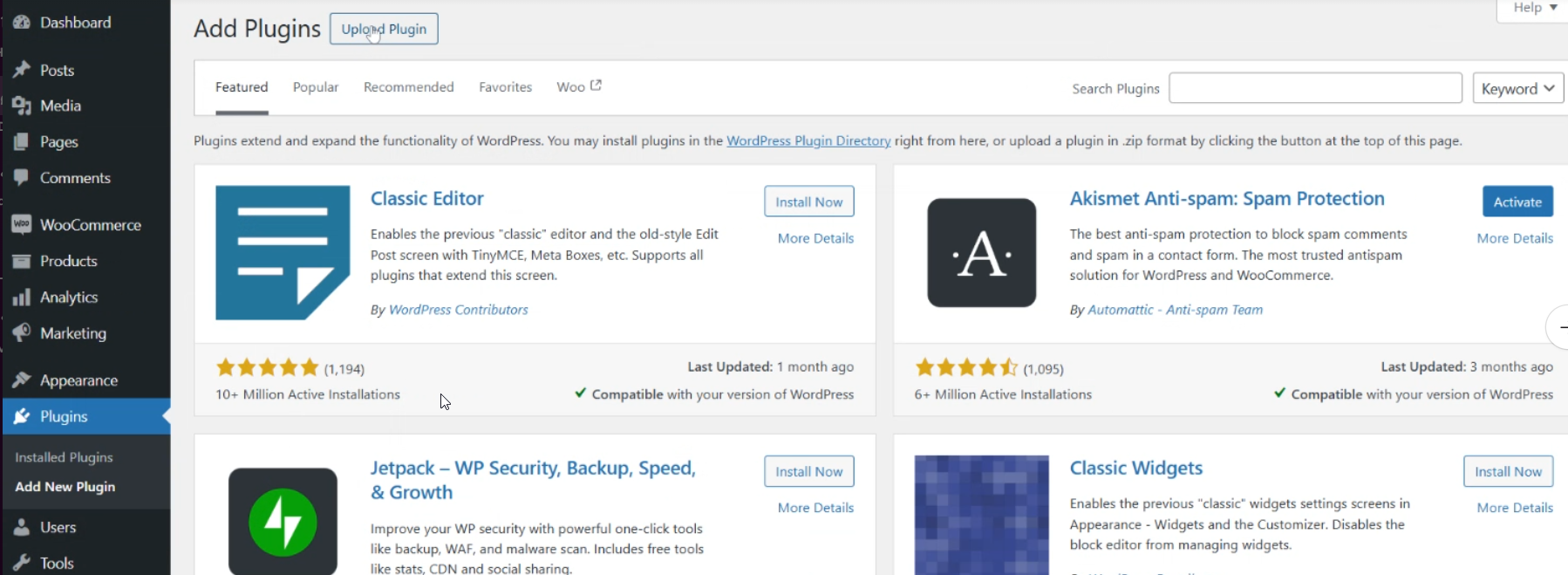Switch to the Popular tab

(316, 87)
